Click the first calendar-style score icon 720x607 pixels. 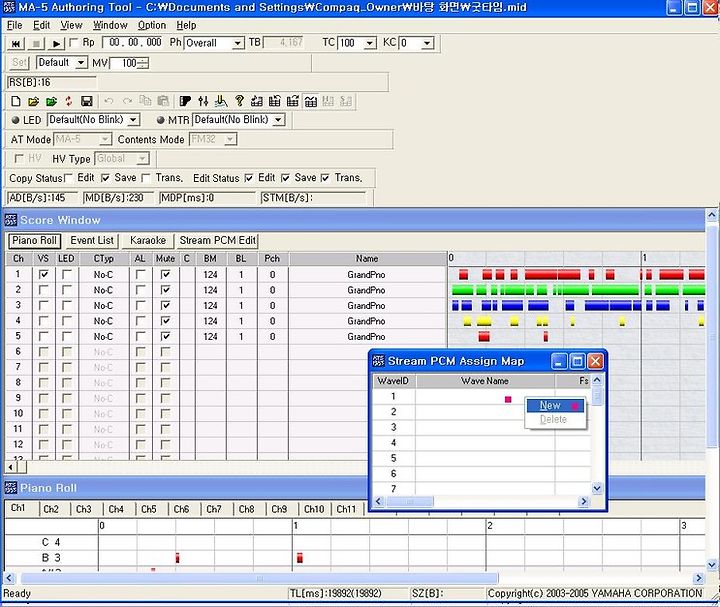pos(257,101)
